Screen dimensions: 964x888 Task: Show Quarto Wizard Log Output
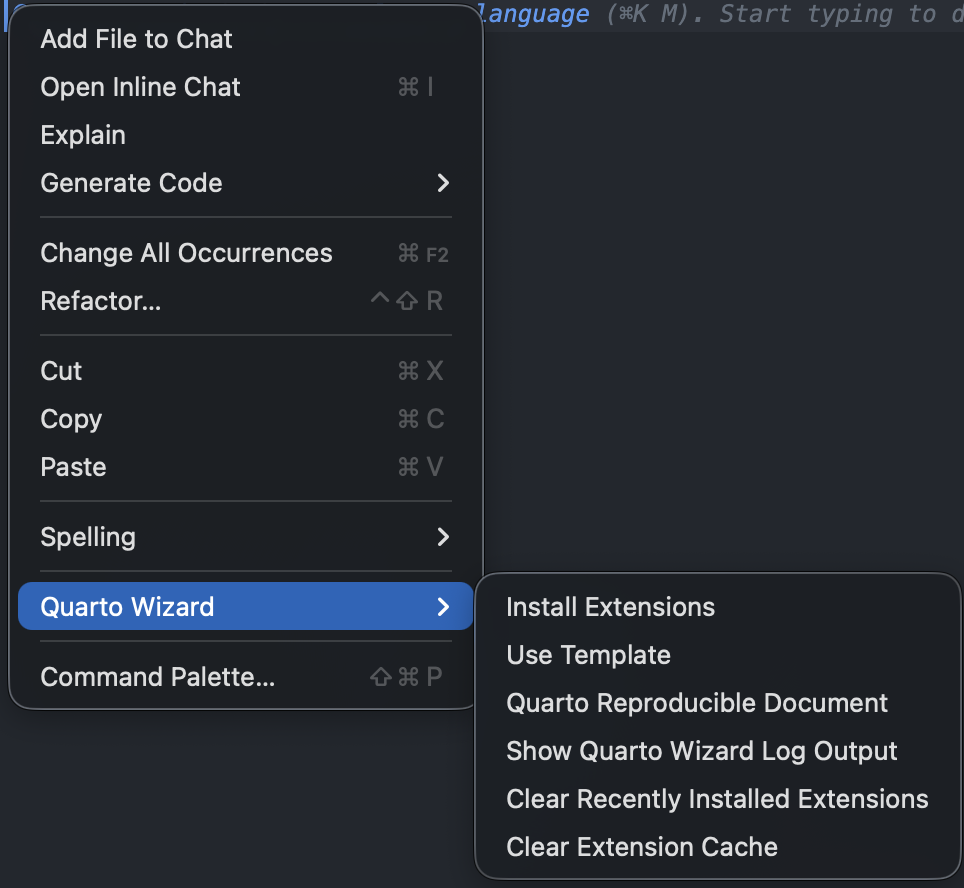coord(701,751)
